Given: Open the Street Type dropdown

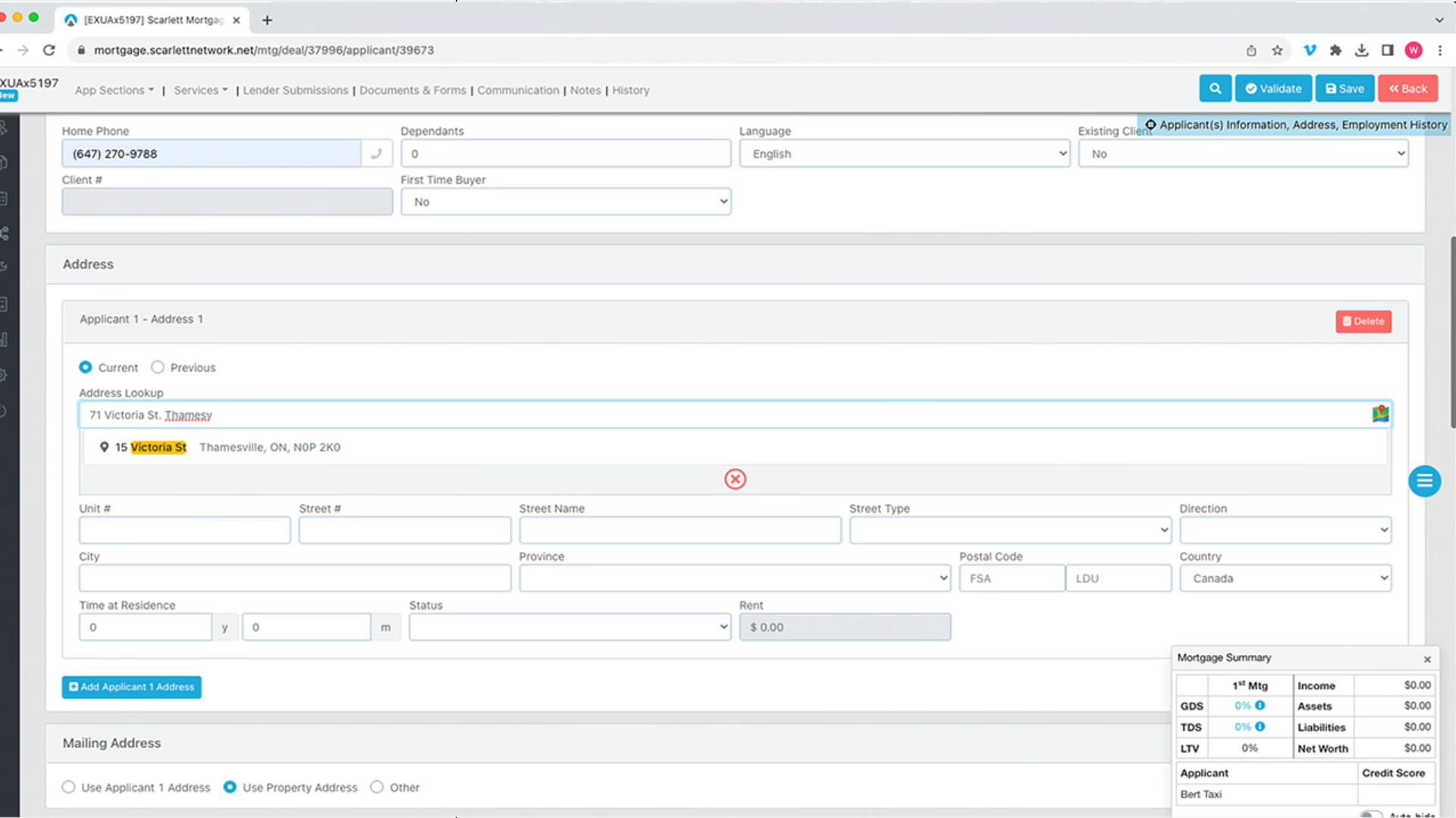Looking at the screenshot, I should [x=1009, y=530].
